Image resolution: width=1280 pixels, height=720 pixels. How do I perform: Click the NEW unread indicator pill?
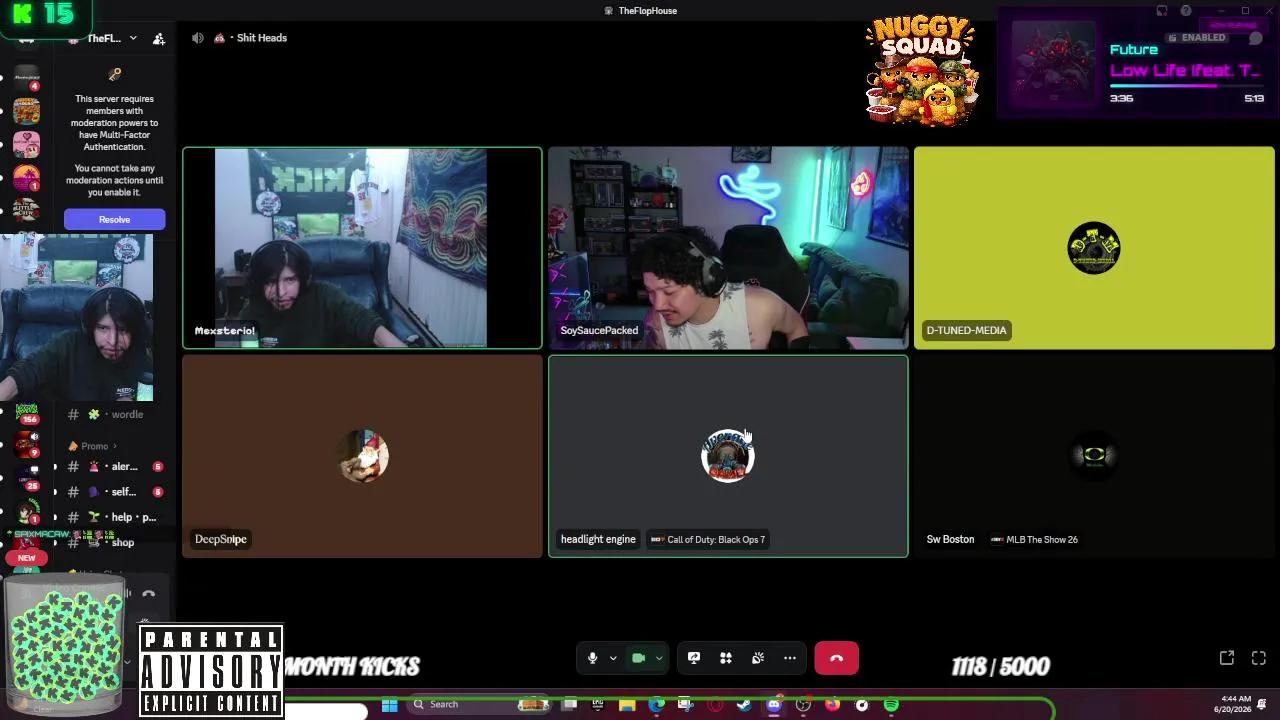click(x=26, y=558)
